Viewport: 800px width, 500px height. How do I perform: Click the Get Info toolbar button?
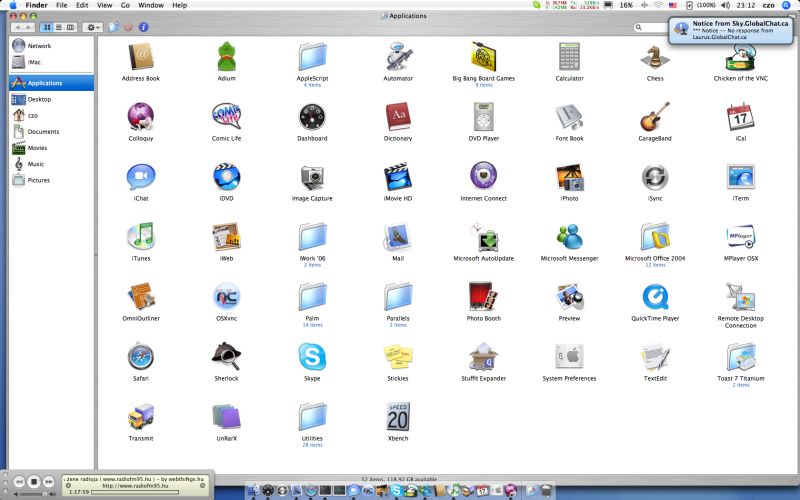(x=143, y=27)
